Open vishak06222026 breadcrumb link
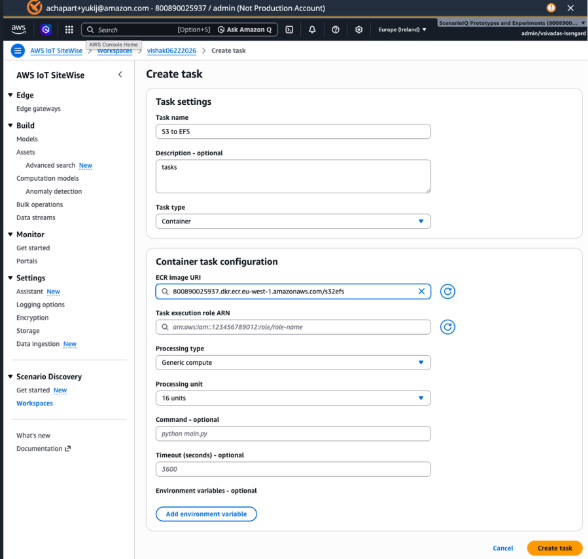Viewport: 588px width, 559px height. point(171,51)
